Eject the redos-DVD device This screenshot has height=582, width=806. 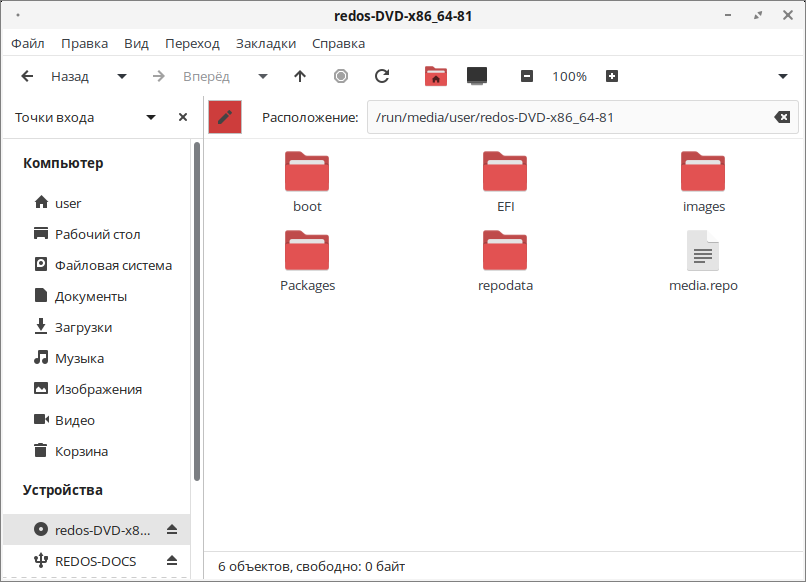[172, 530]
